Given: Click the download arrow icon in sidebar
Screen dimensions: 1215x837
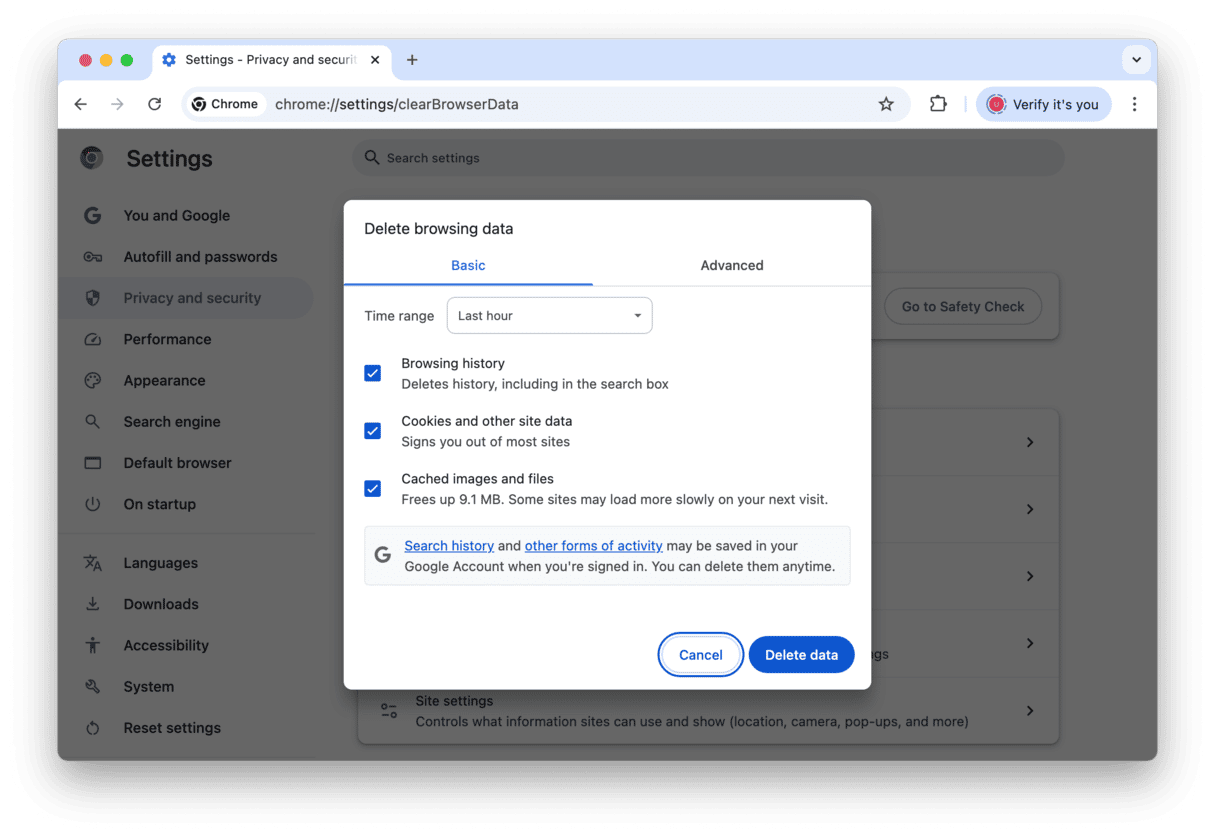Looking at the screenshot, I should (x=92, y=604).
